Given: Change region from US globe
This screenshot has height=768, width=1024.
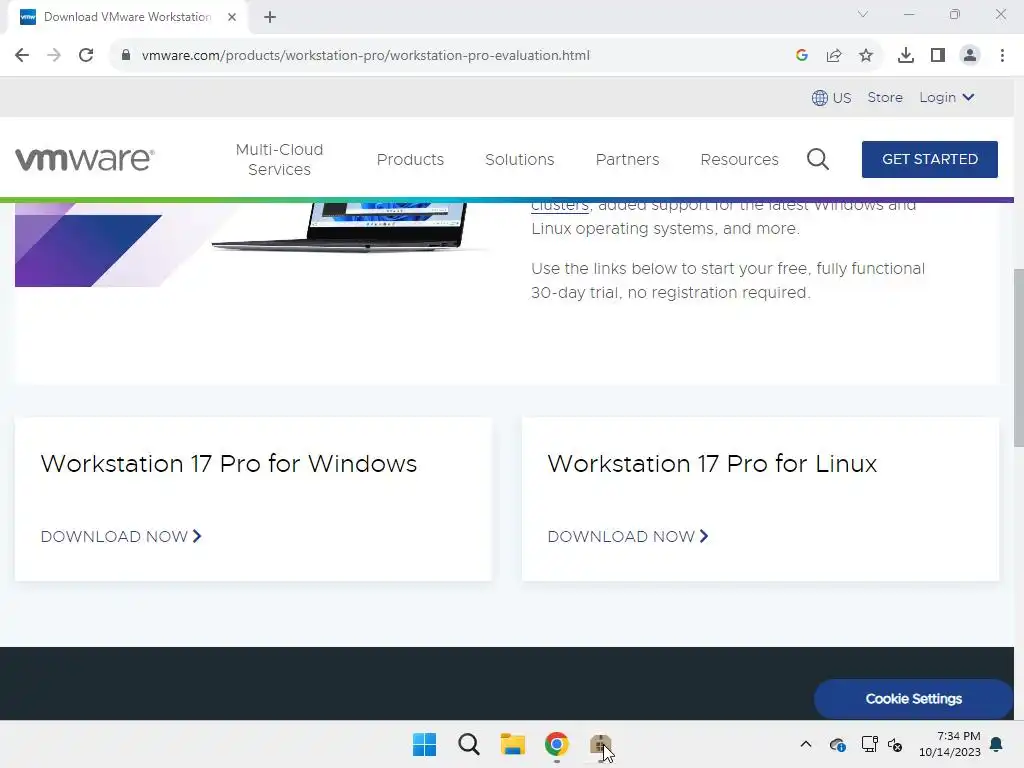Looking at the screenshot, I should (x=831, y=98).
